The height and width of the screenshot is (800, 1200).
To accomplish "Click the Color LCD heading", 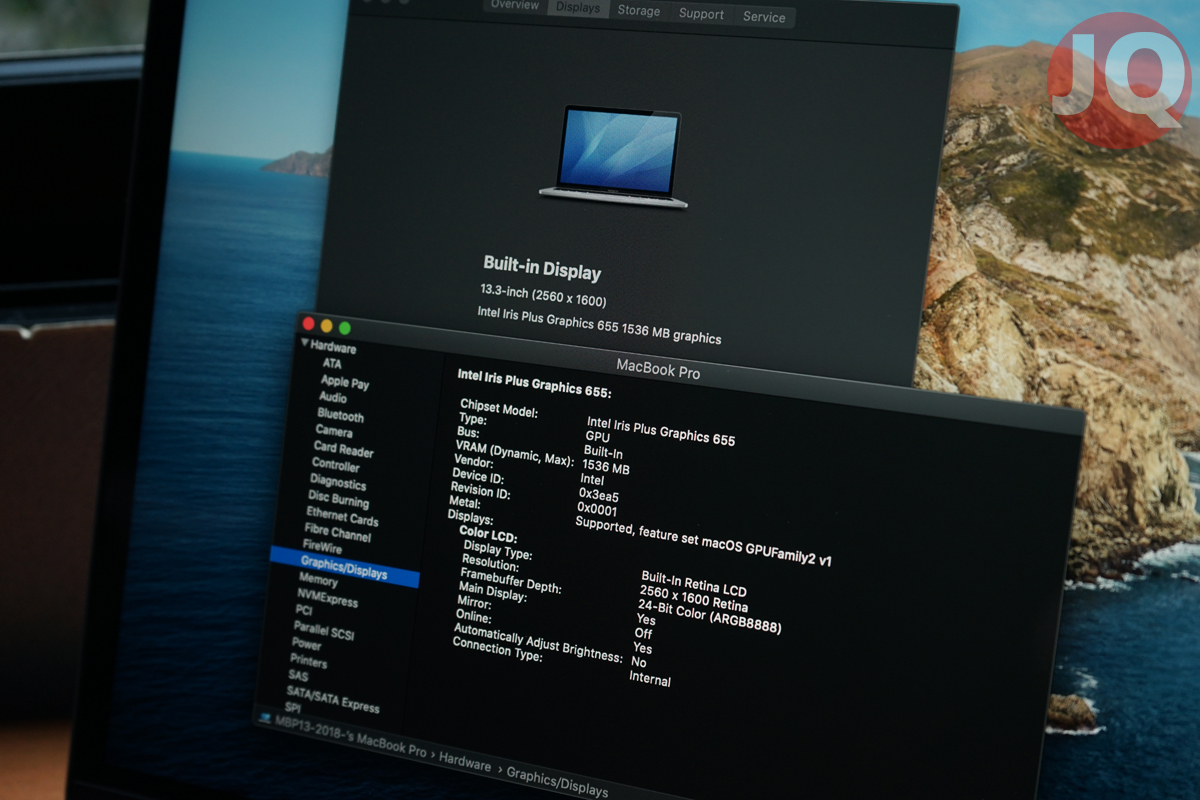I will (x=488, y=536).
